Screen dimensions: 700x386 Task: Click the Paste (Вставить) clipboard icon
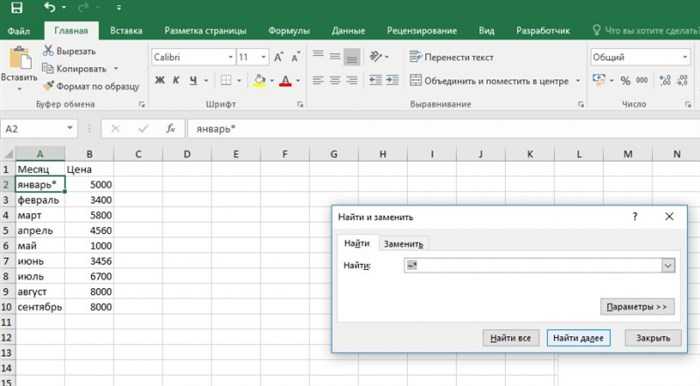tap(19, 58)
